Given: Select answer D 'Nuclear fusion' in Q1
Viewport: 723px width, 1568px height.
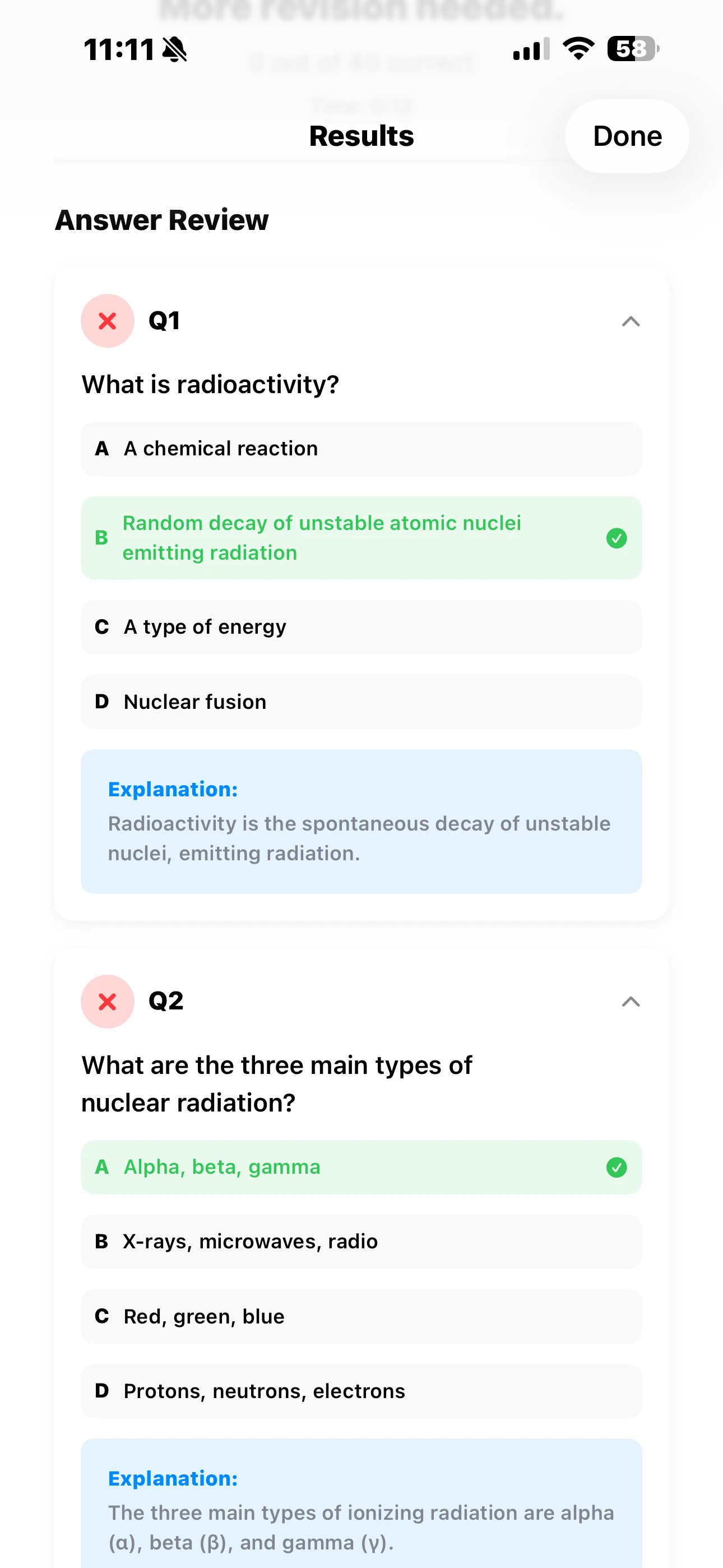Looking at the screenshot, I should coord(361,703).
